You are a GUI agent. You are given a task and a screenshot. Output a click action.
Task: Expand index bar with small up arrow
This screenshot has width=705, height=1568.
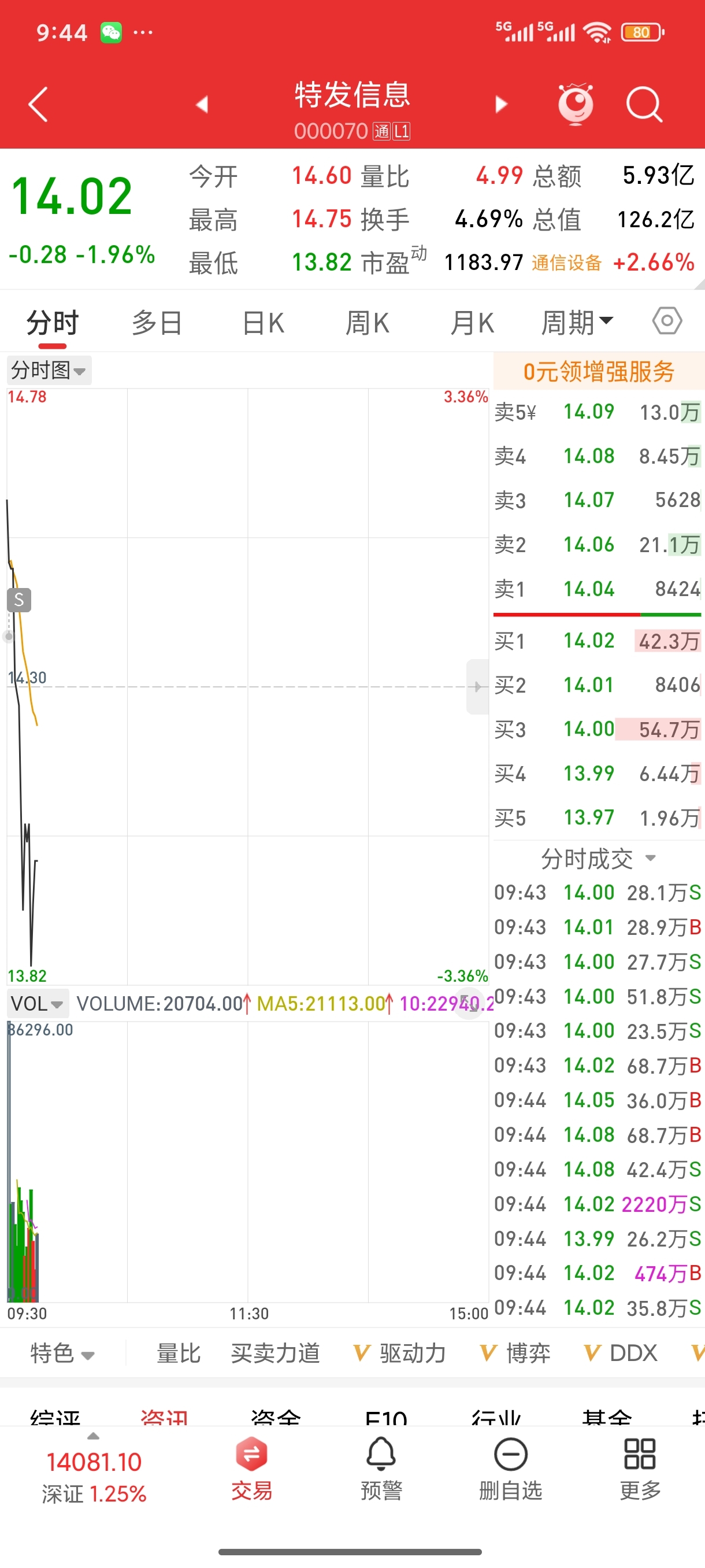click(x=93, y=1436)
